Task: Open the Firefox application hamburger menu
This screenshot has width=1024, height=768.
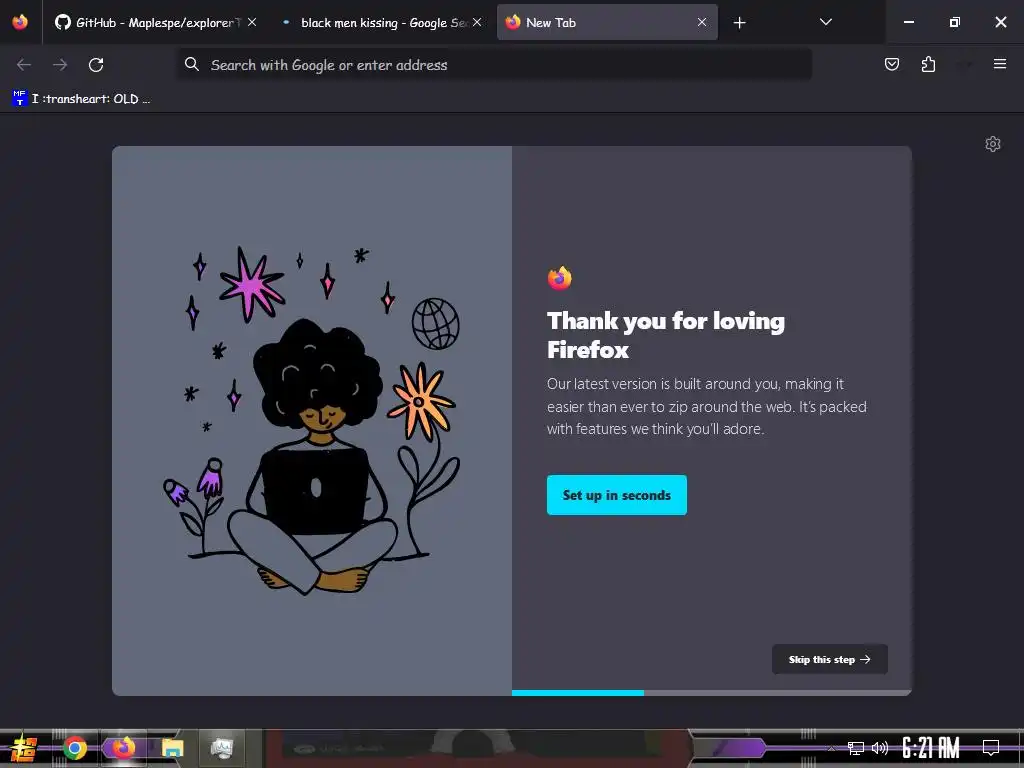Action: pos(1000,64)
